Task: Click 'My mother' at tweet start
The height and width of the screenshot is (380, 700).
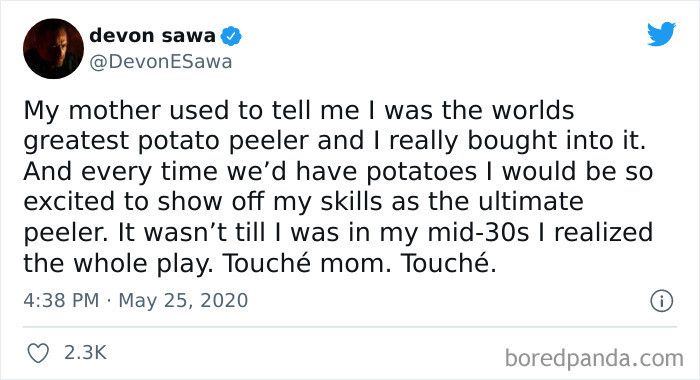Action: click(92, 110)
